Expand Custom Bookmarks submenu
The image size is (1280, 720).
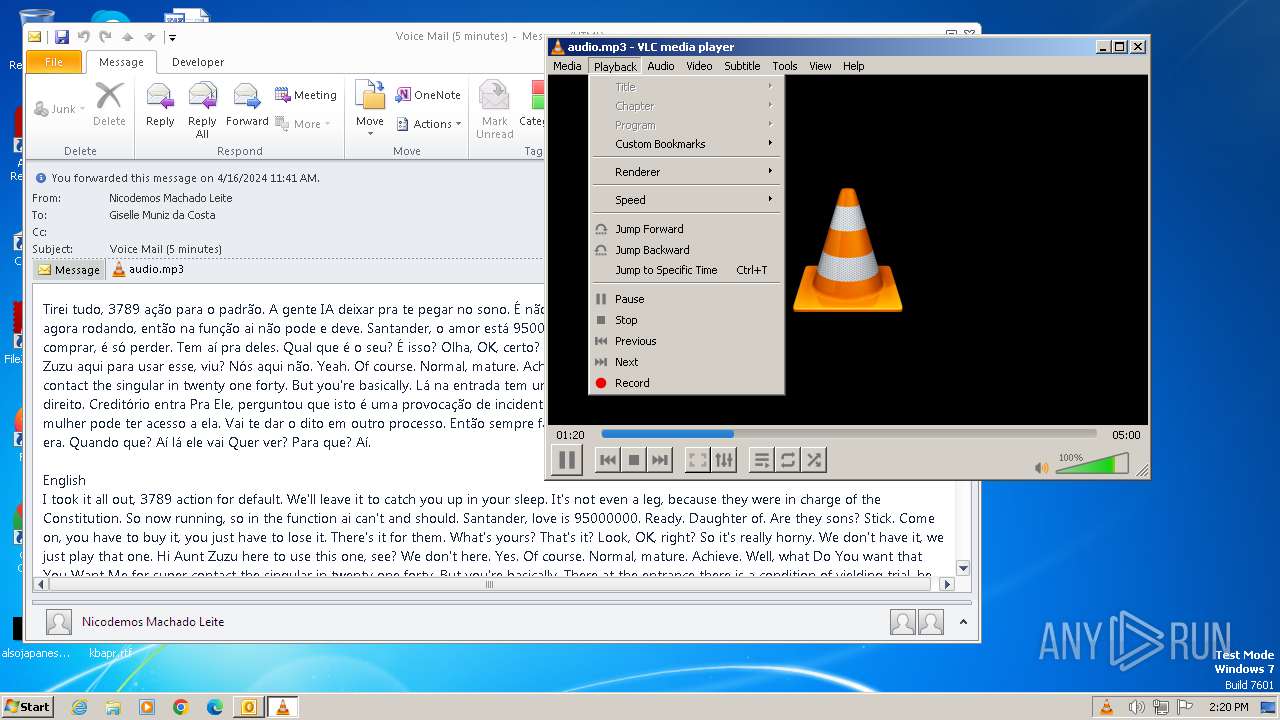(x=686, y=144)
